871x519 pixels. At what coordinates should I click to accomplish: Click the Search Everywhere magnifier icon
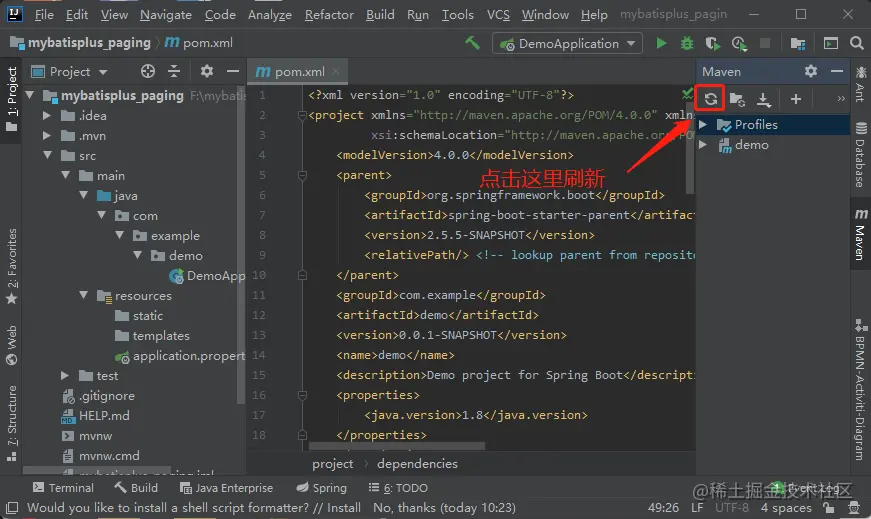coord(857,43)
